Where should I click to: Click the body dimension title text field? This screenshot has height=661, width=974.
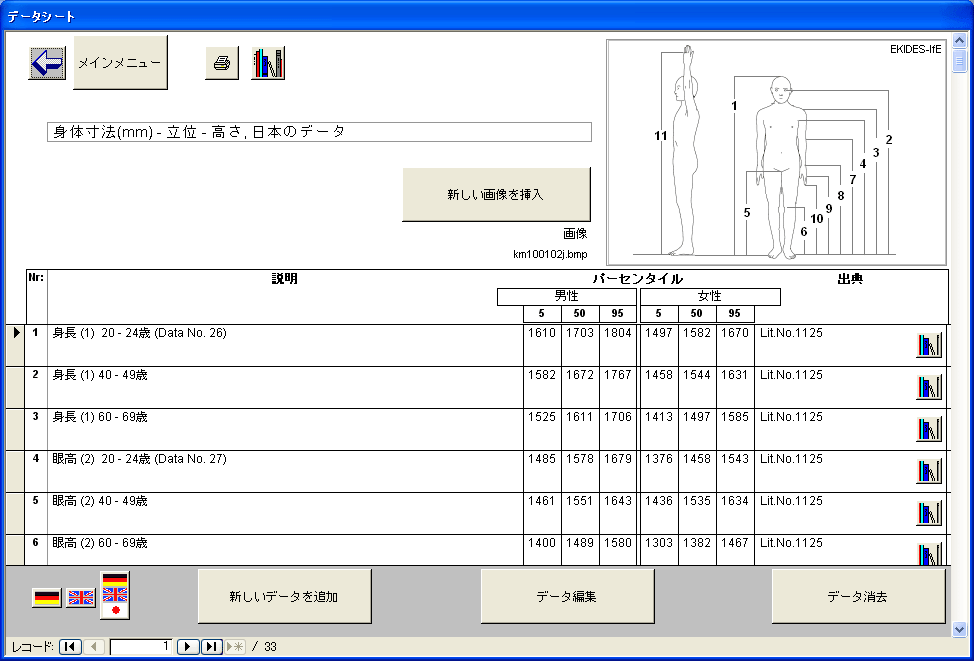pyautogui.click(x=319, y=132)
